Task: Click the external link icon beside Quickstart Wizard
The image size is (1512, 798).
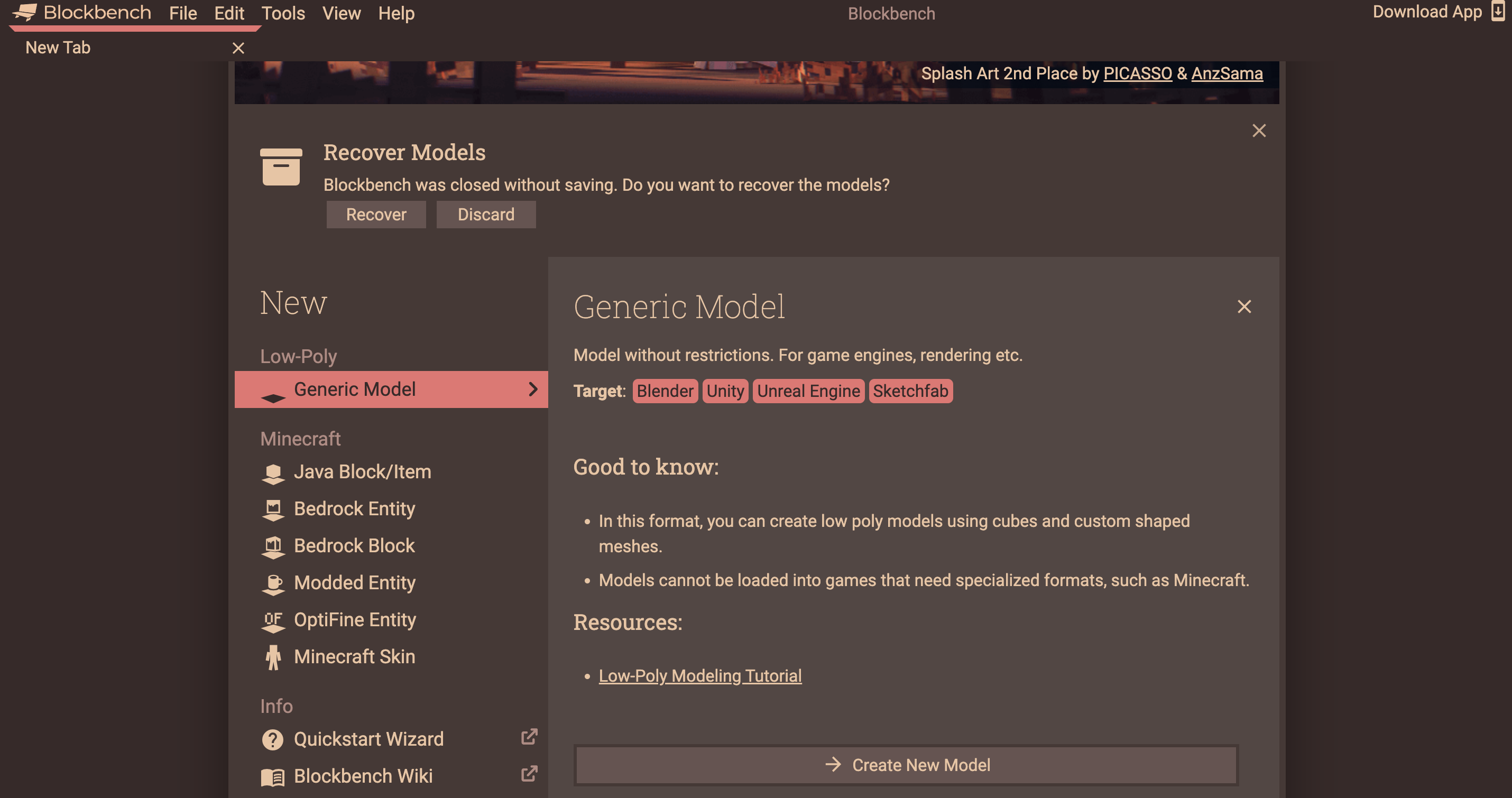Action: tap(528, 737)
